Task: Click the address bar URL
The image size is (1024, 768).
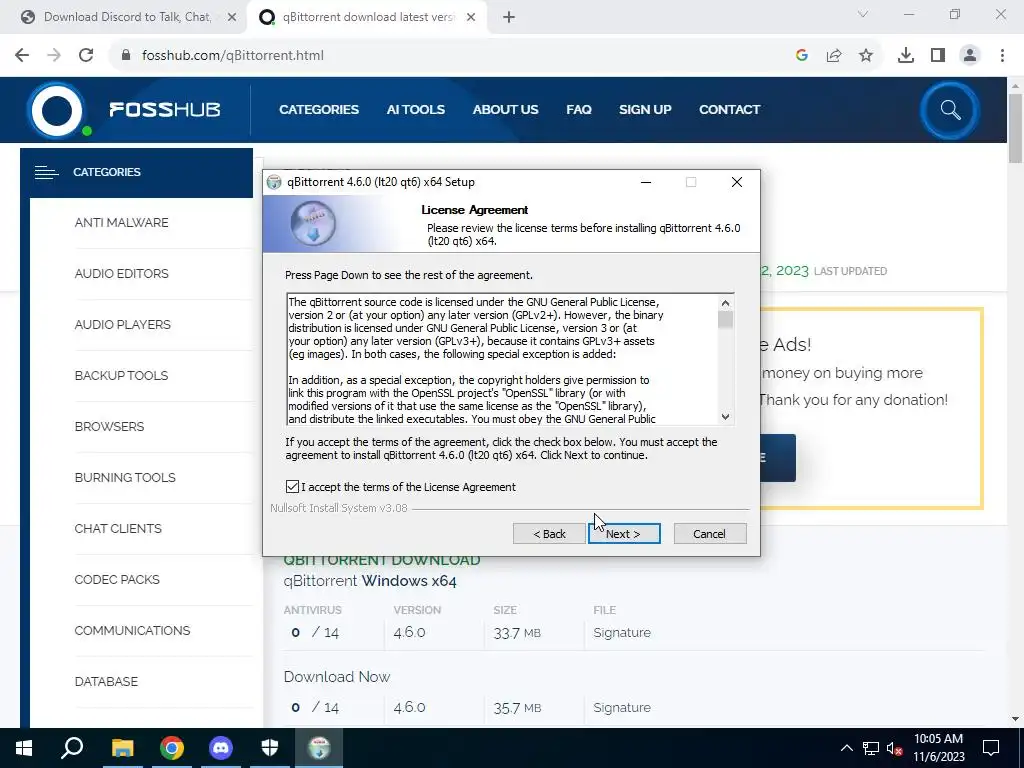Action: pyautogui.click(x=232, y=56)
